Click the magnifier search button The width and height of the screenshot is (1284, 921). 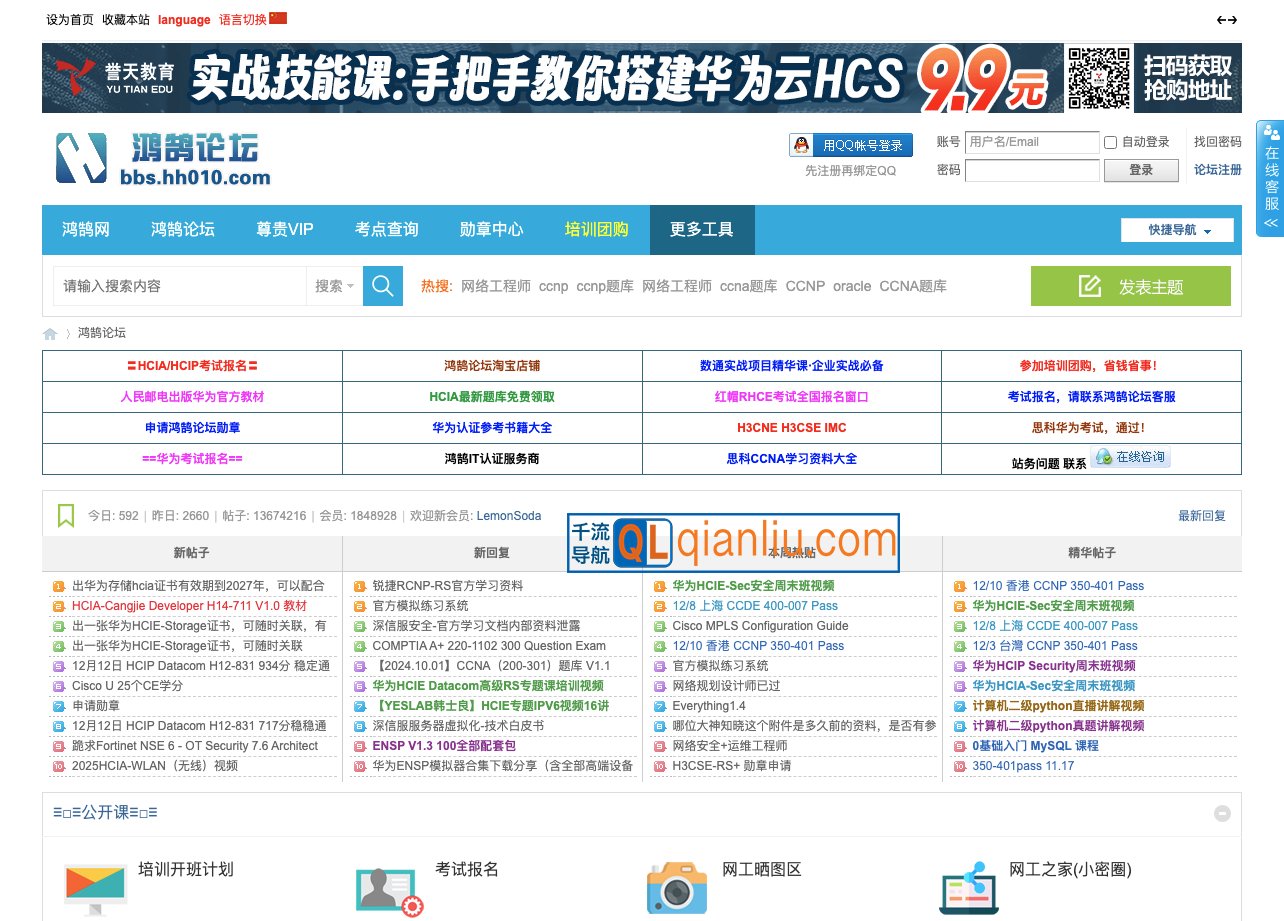(382, 286)
